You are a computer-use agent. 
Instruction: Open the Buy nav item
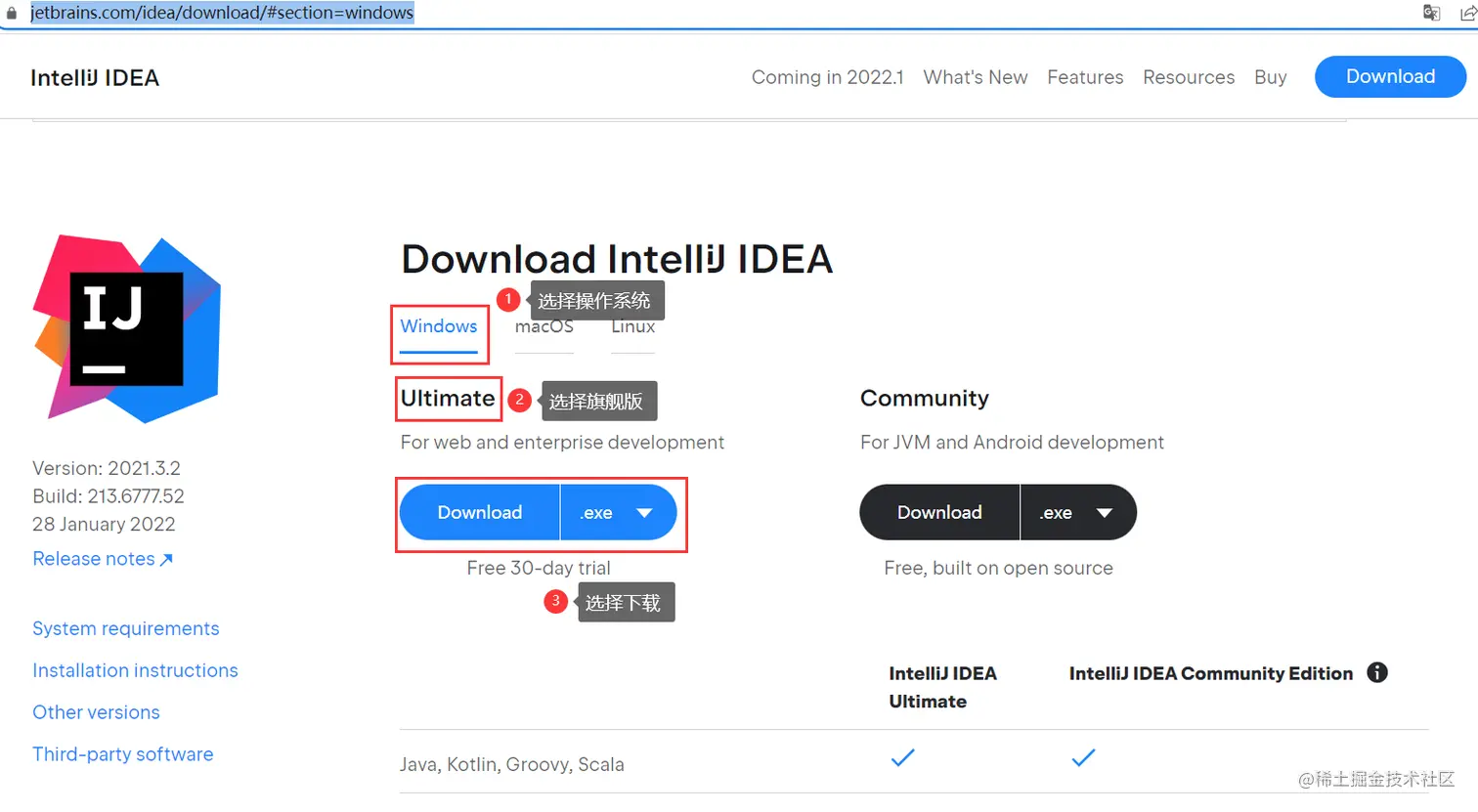[x=1271, y=77]
